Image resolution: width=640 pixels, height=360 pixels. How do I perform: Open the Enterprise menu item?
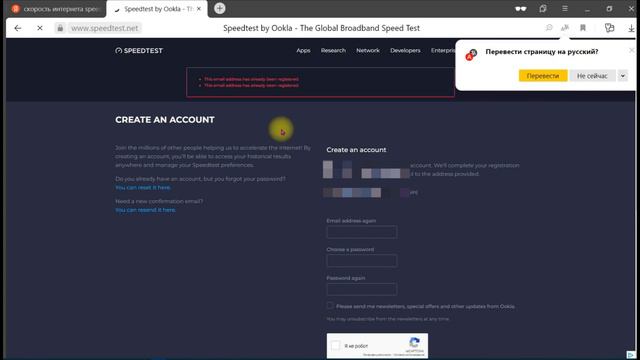(x=443, y=50)
